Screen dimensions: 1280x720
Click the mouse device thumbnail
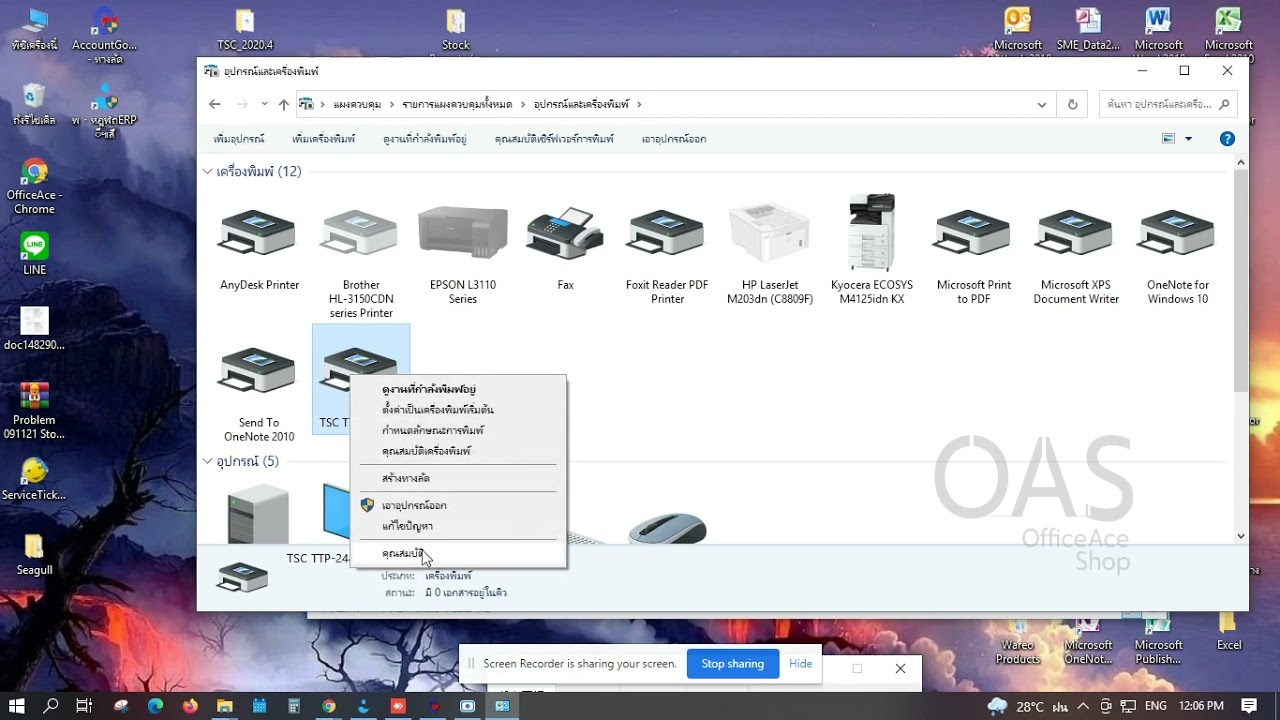coord(667,528)
